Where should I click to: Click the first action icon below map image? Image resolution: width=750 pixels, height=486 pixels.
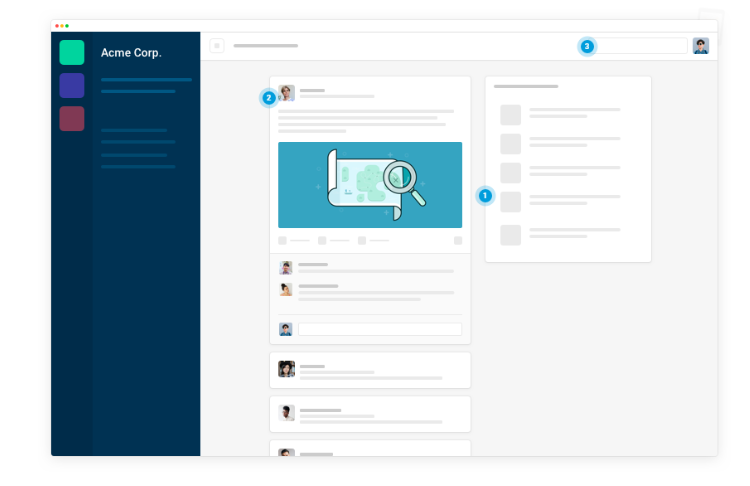click(x=282, y=241)
